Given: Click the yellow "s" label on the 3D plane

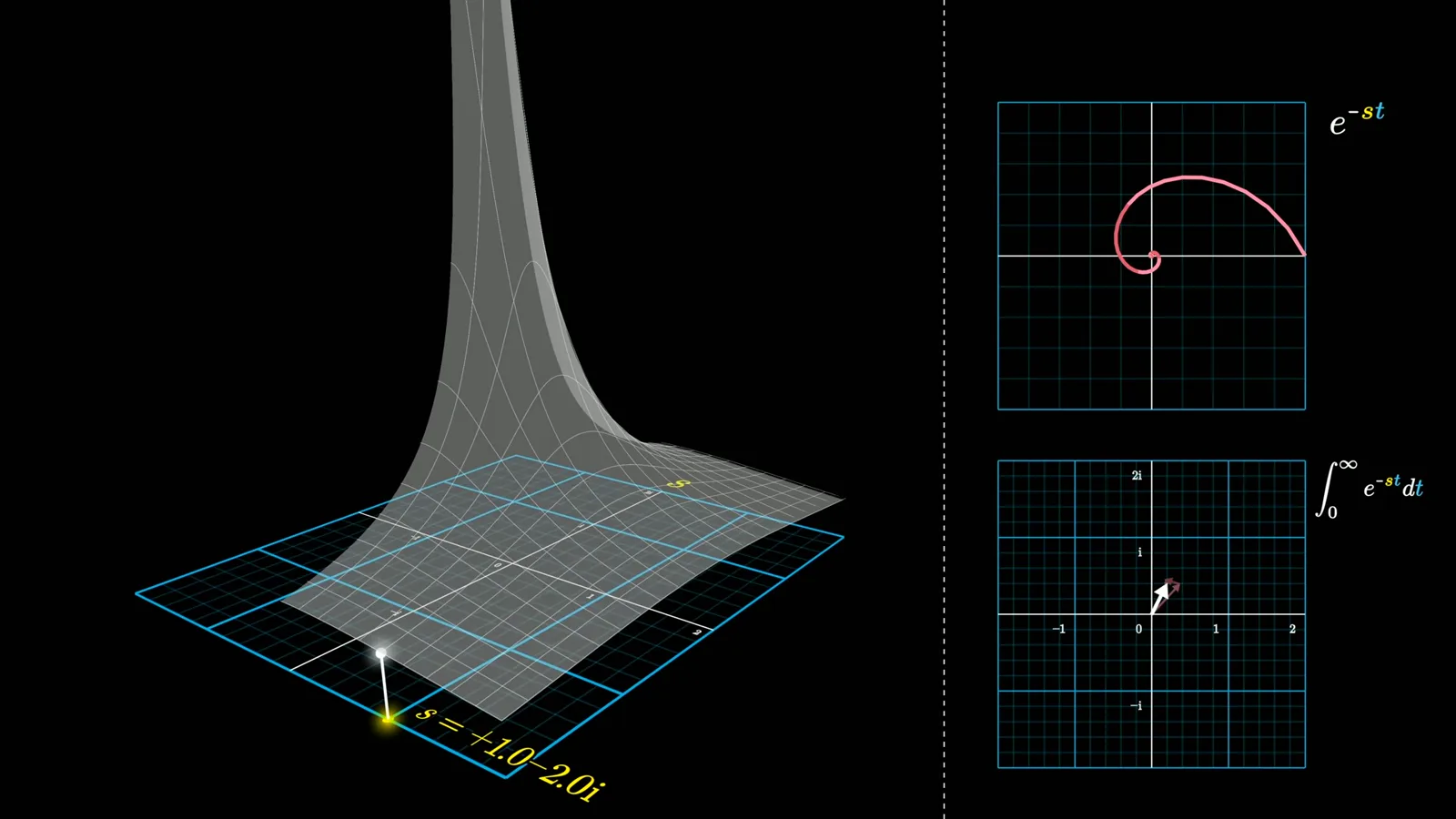Looking at the screenshot, I should [678, 484].
